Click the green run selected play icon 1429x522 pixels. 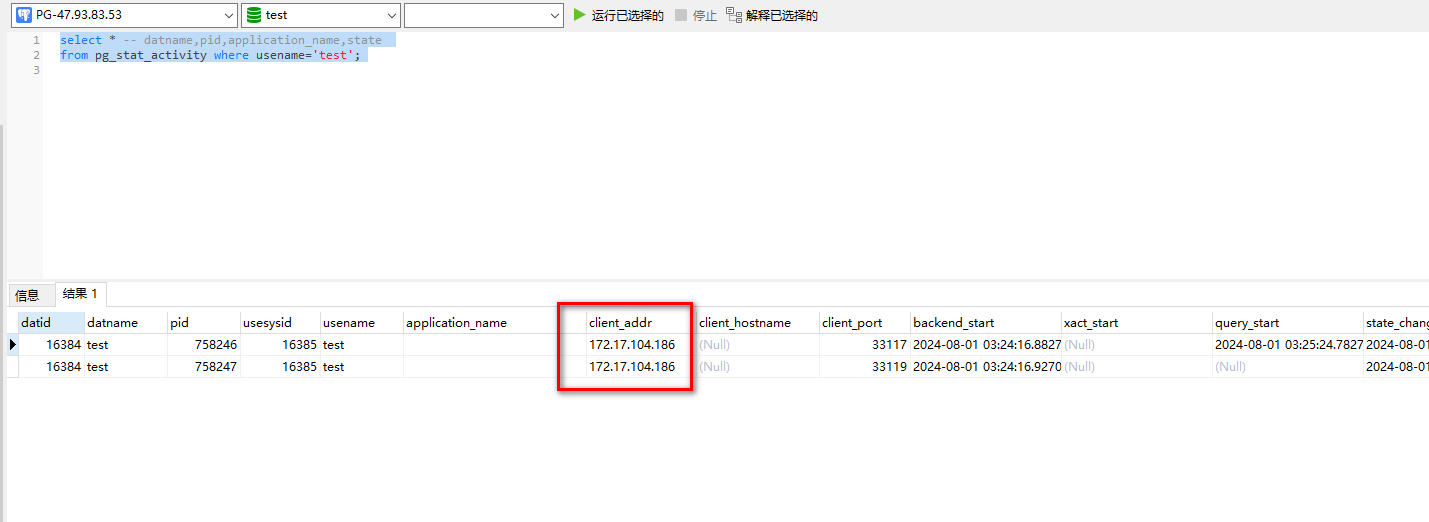pos(580,15)
